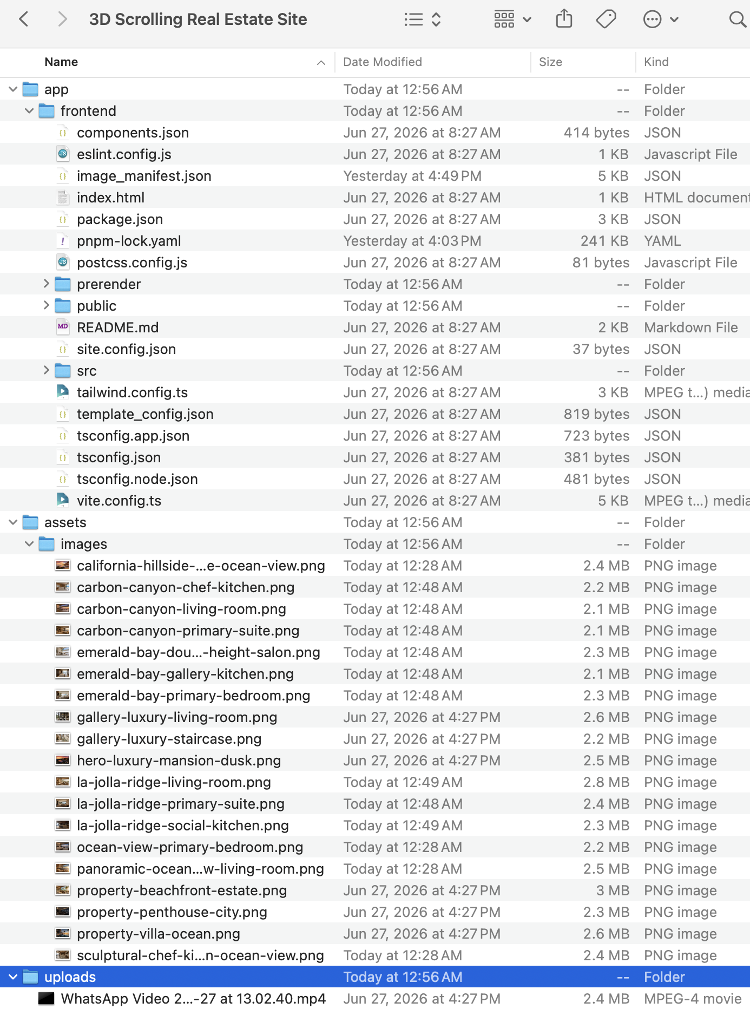
Task: Click gallery-luxury-living-room.png thumbnail
Action: tap(62, 717)
